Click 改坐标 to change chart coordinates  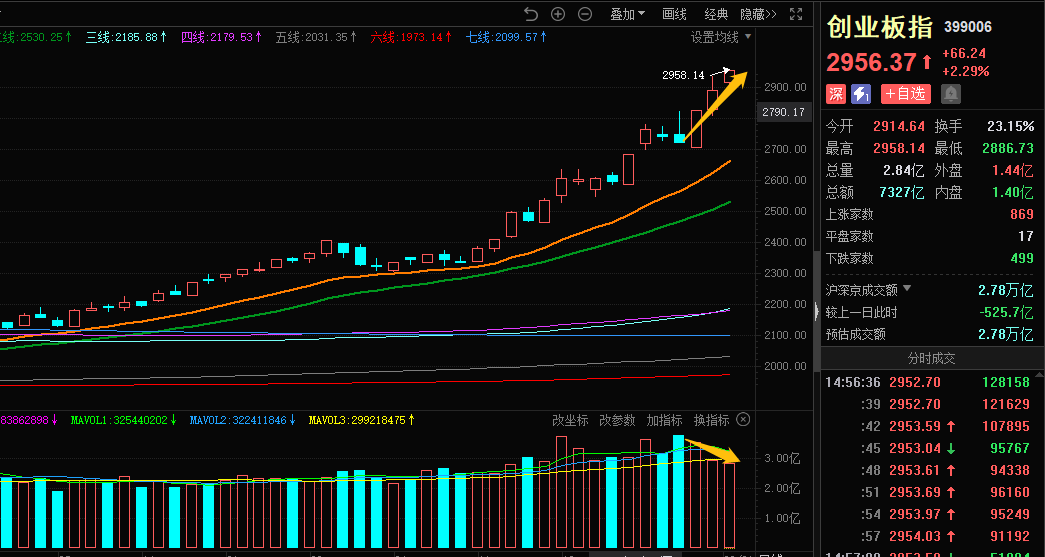(x=571, y=420)
